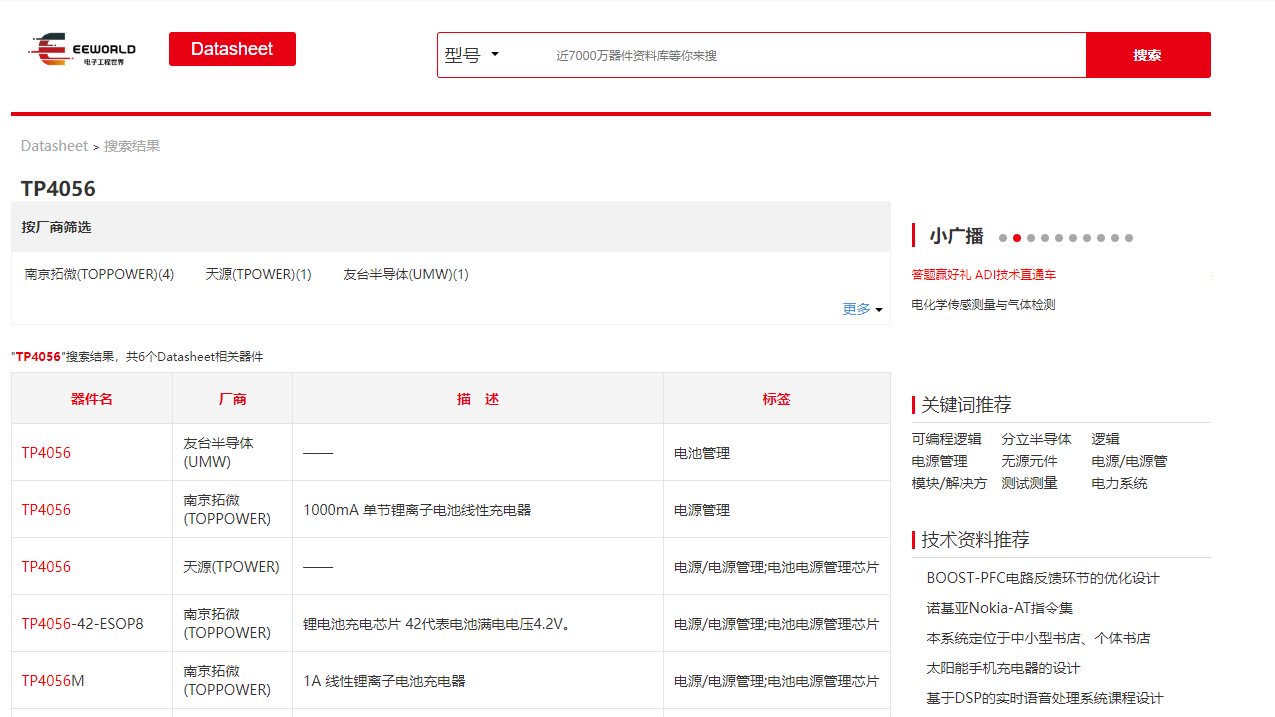Open keyword 无源元件

[1030, 461]
